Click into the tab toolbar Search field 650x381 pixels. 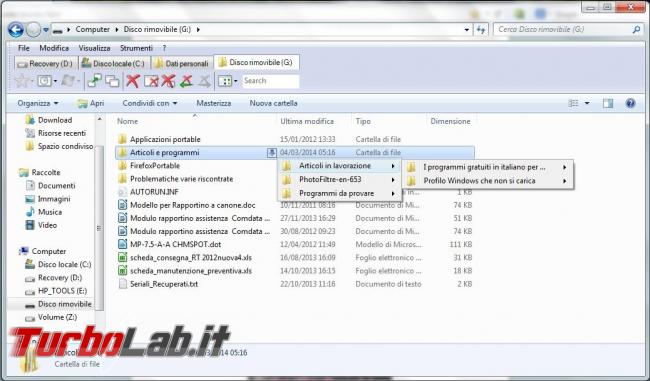pos(270,81)
